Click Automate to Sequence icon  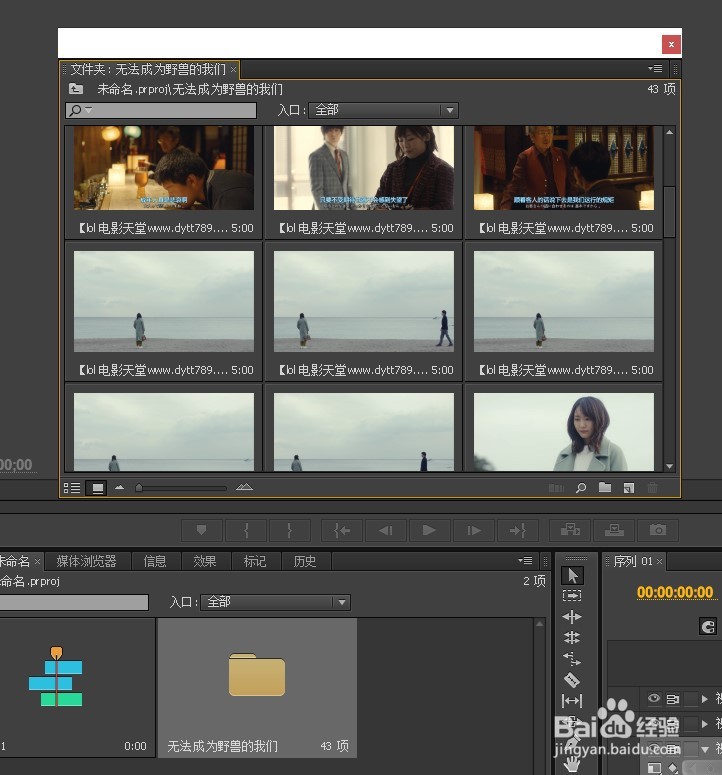[x=556, y=488]
